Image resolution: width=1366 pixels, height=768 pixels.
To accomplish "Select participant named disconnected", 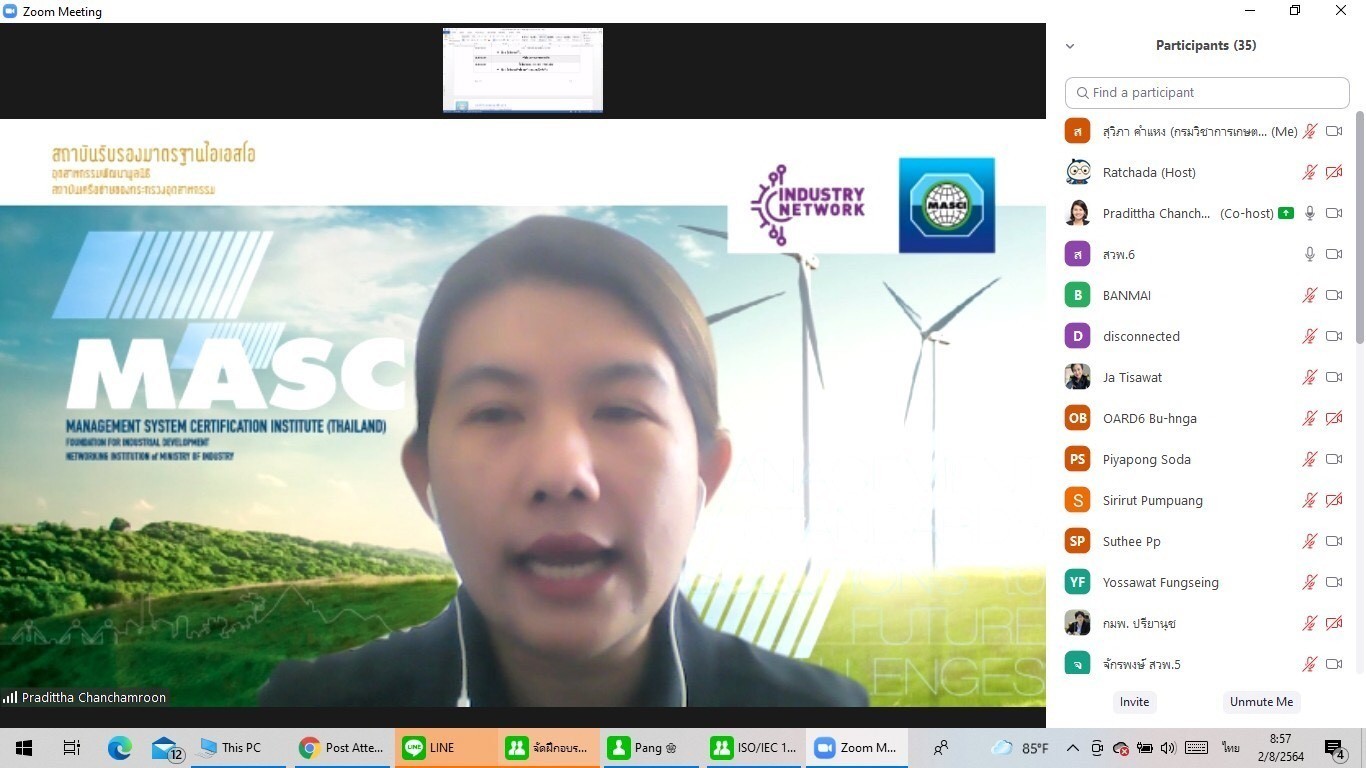I will point(1141,336).
